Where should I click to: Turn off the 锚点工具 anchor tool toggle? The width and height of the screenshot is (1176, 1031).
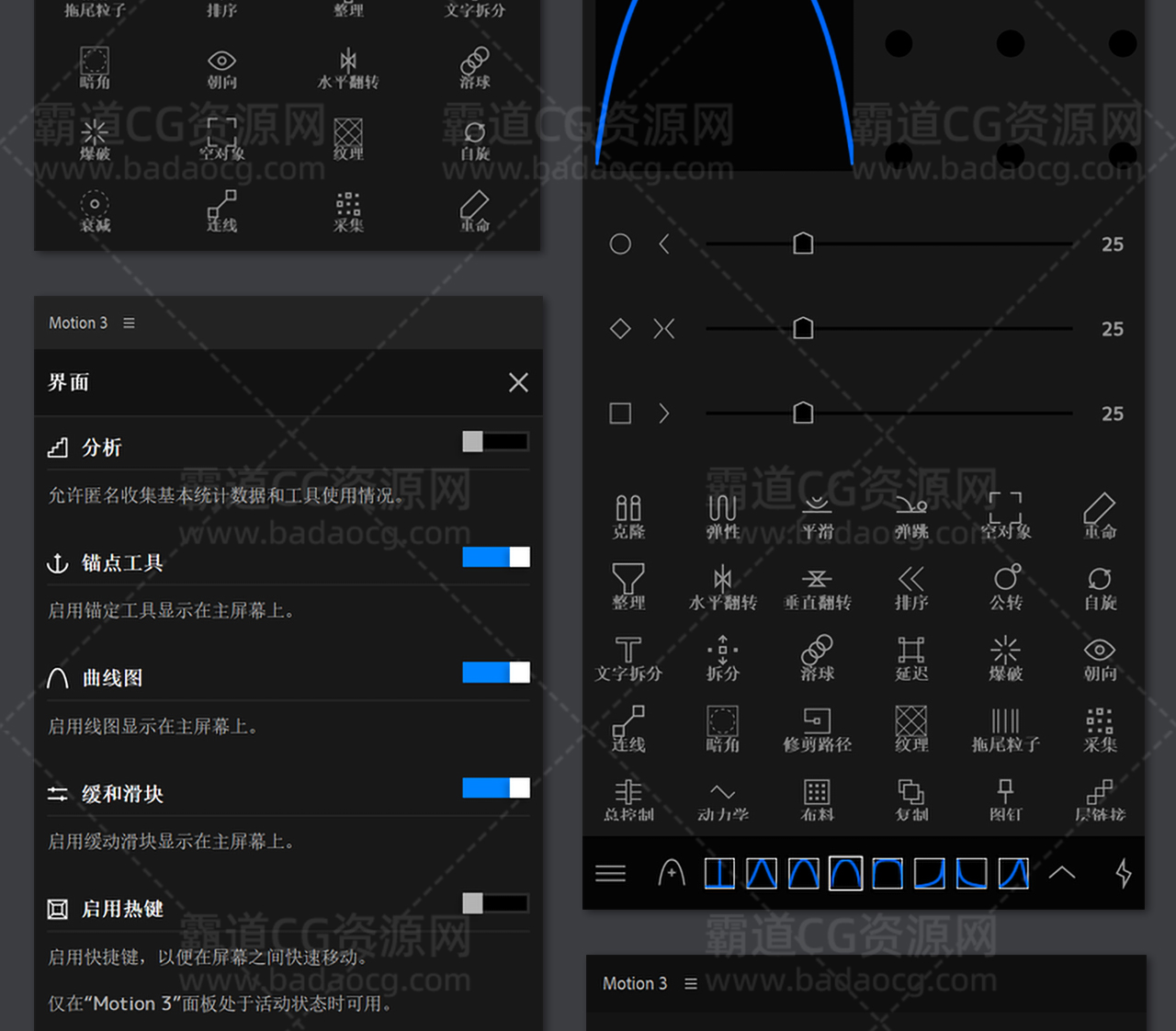495,557
